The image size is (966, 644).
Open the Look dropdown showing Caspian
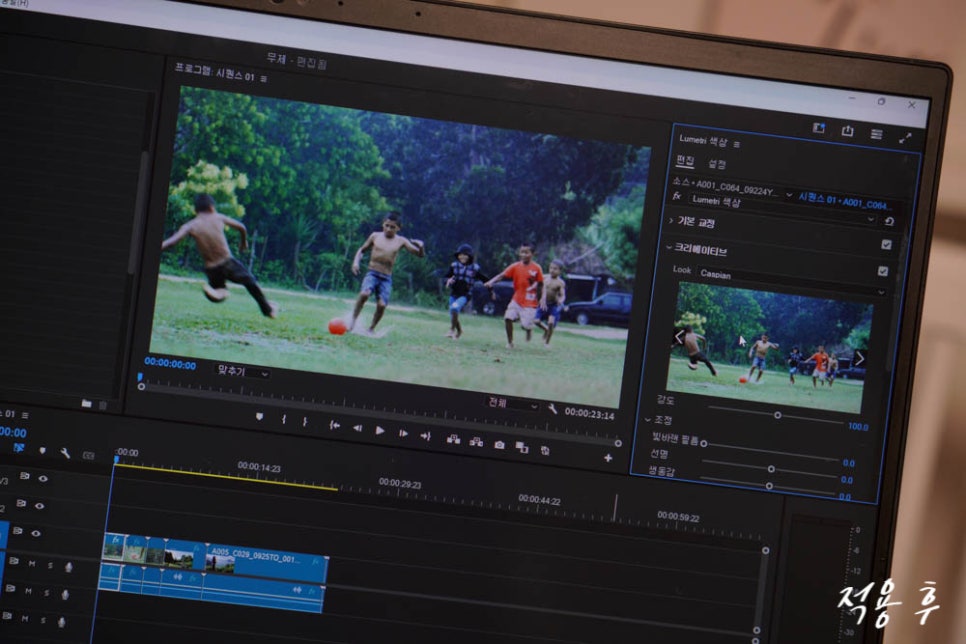[x=792, y=281]
